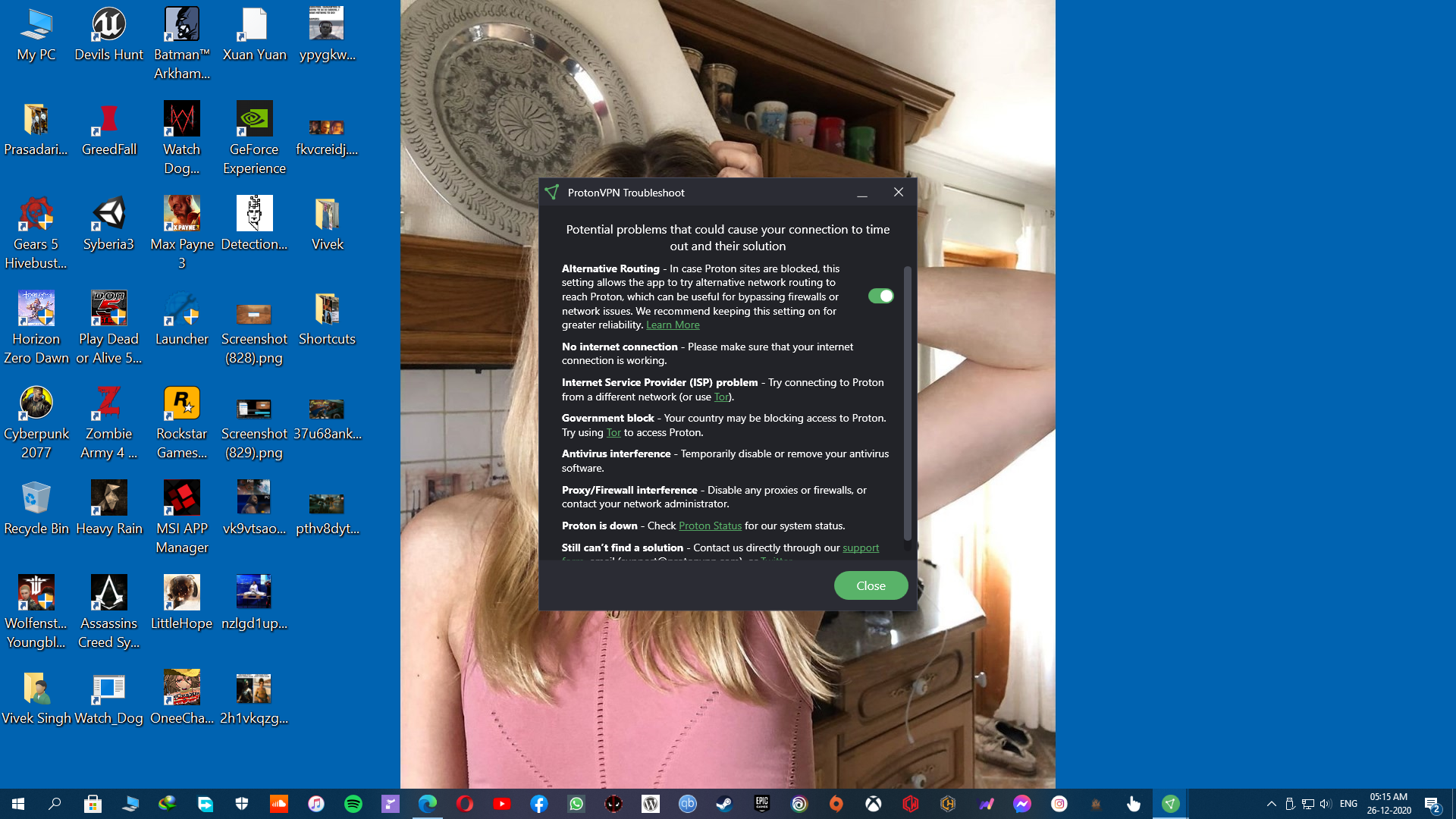Open Opera browser from the taskbar
This screenshot has width=1456, height=819.
tap(465, 804)
